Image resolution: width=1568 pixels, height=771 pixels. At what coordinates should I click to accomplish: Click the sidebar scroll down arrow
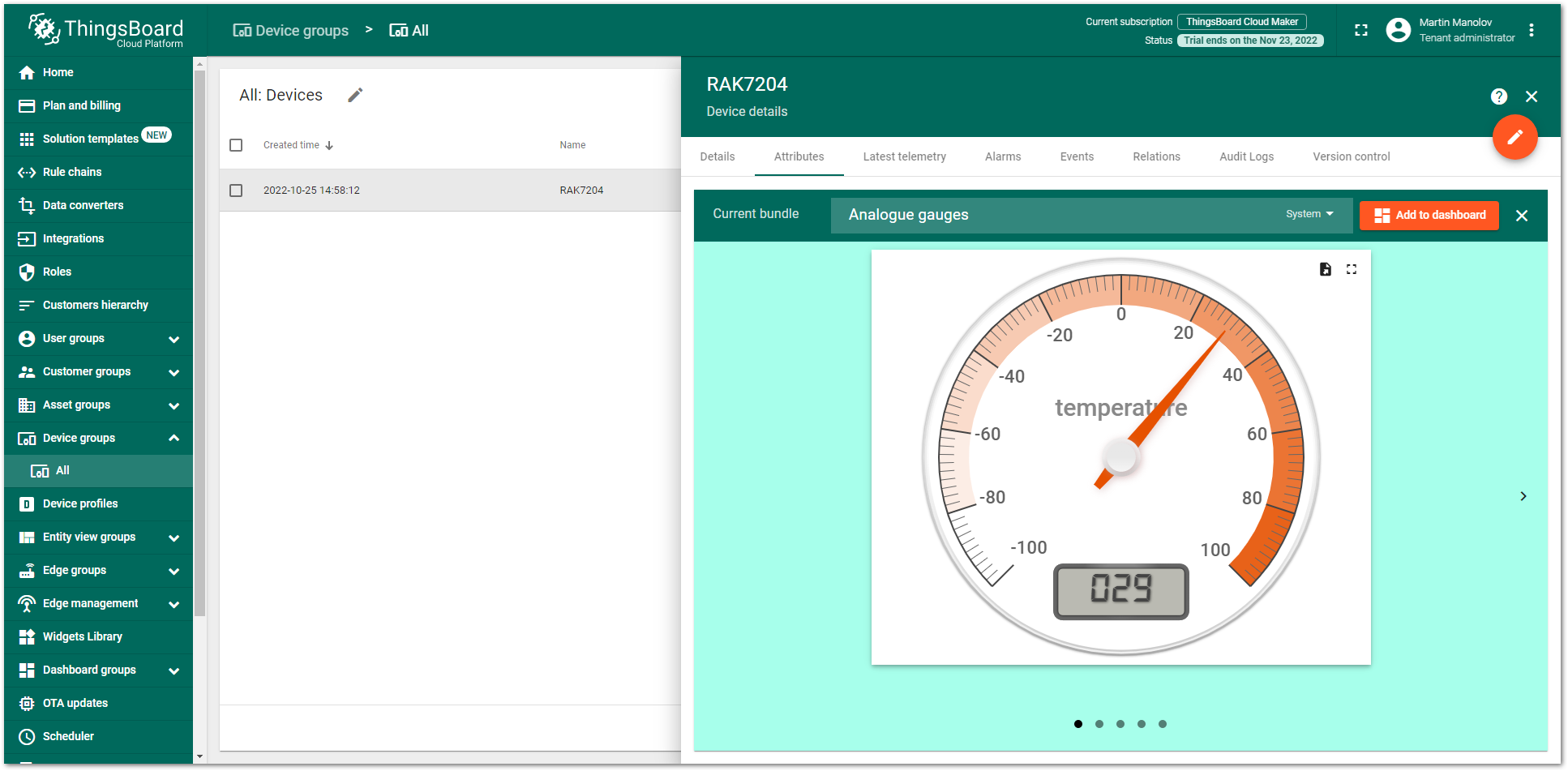[199, 756]
